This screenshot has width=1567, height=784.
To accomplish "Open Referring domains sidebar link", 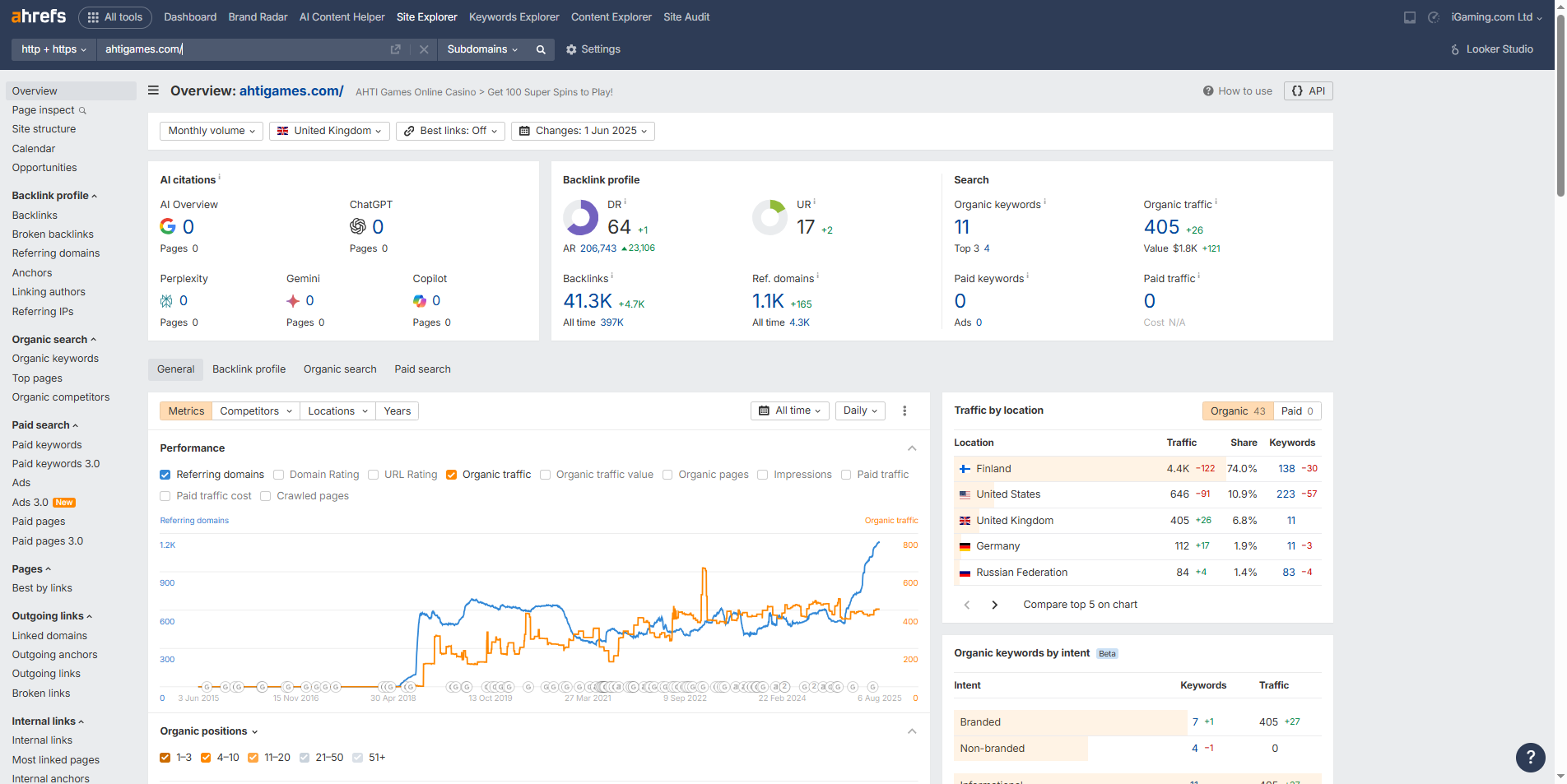I will pos(56,253).
